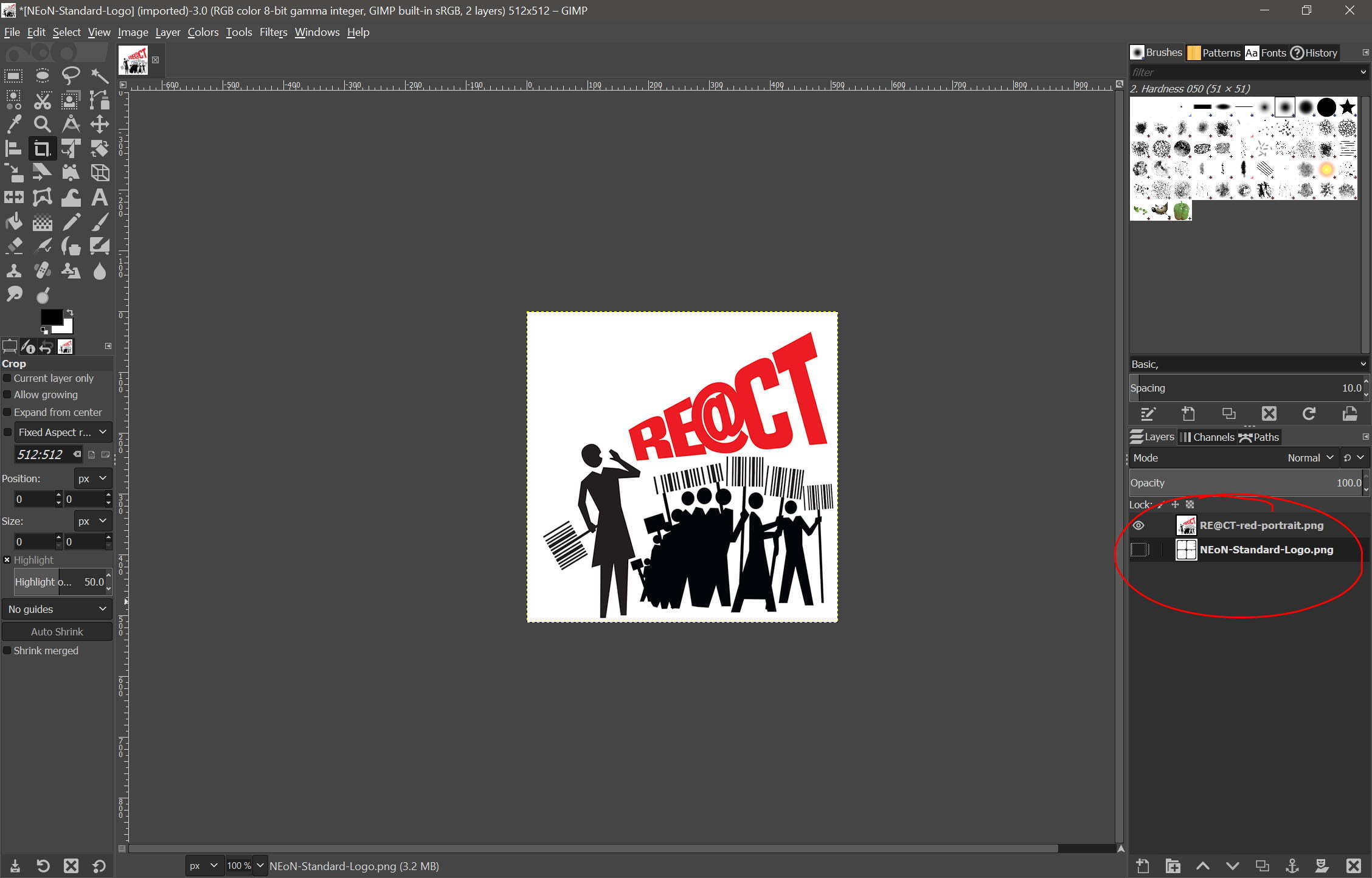Select the Fuzzy Select magic wand tool
The image size is (1372, 878).
point(99,76)
